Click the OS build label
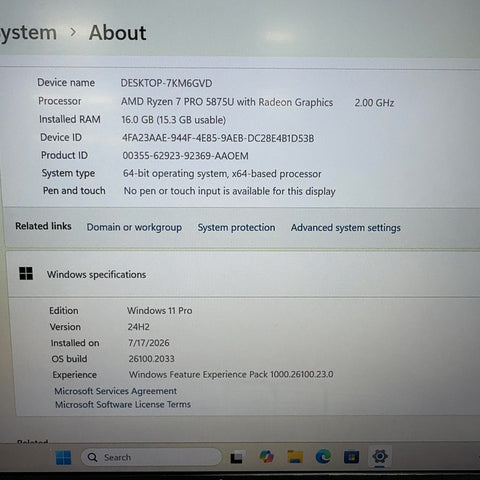 click(x=69, y=359)
